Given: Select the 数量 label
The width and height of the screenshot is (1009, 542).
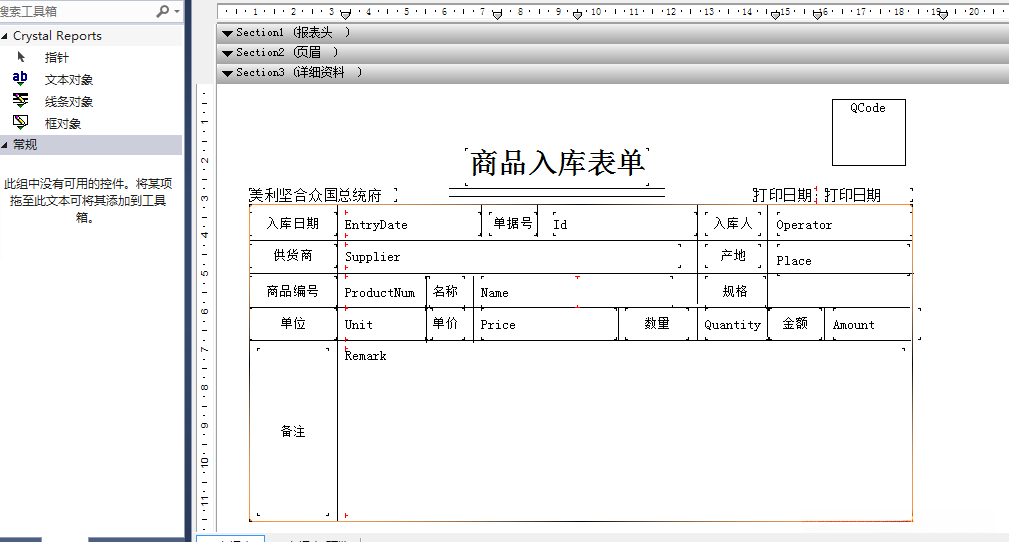Looking at the screenshot, I should [x=657, y=324].
